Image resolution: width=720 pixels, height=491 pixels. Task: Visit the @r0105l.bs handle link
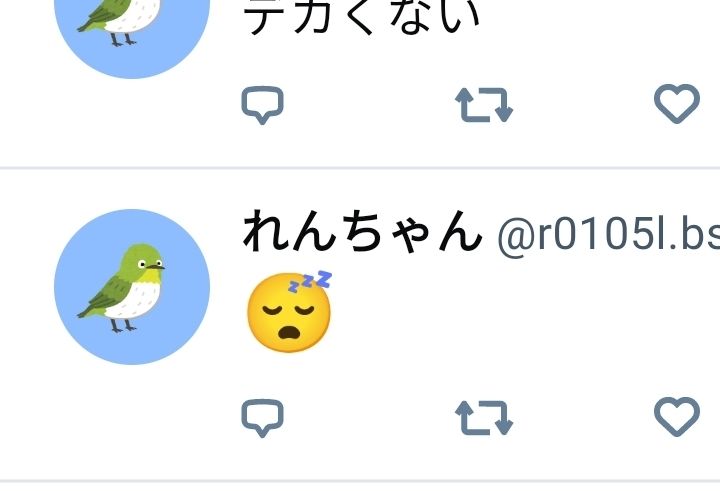(608, 235)
